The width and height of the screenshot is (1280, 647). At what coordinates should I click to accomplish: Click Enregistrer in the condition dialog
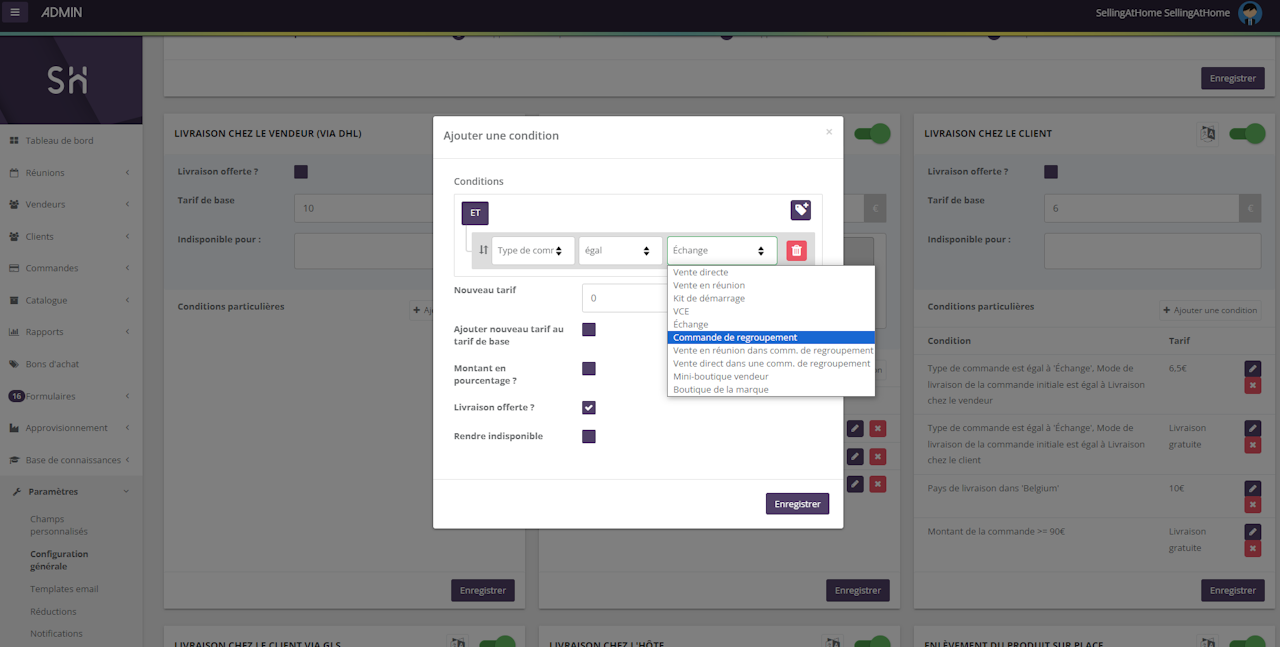(797, 504)
